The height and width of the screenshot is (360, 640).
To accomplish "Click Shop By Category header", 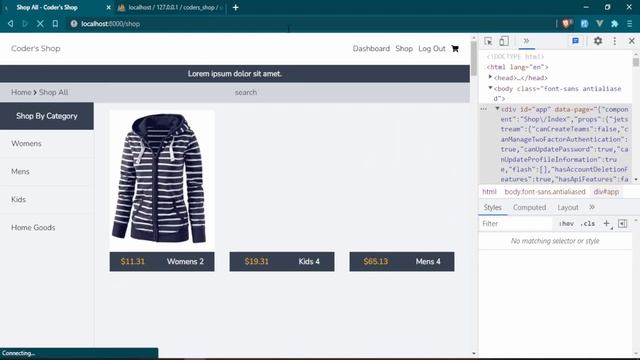I will 47,116.
